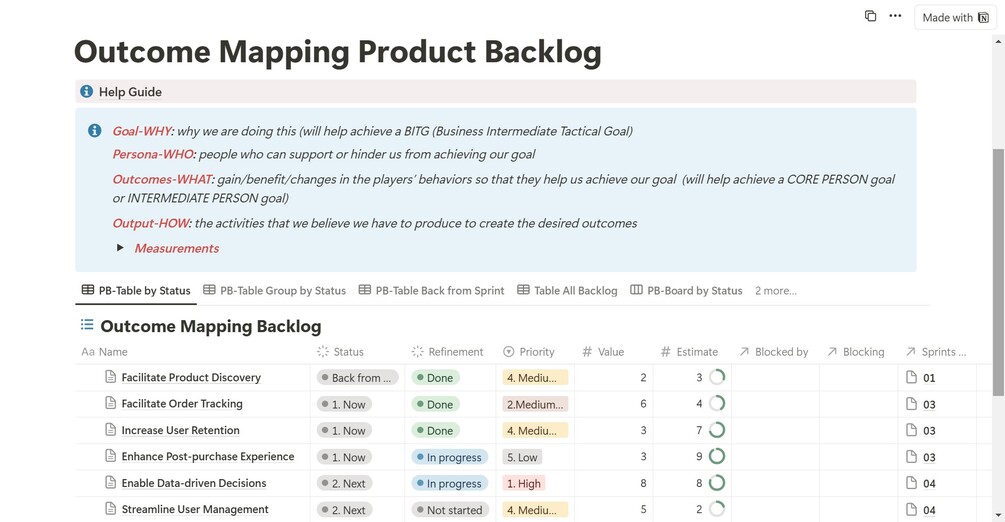Open the Status column header menu
The image size is (1005, 522).
tap(347, 352)
